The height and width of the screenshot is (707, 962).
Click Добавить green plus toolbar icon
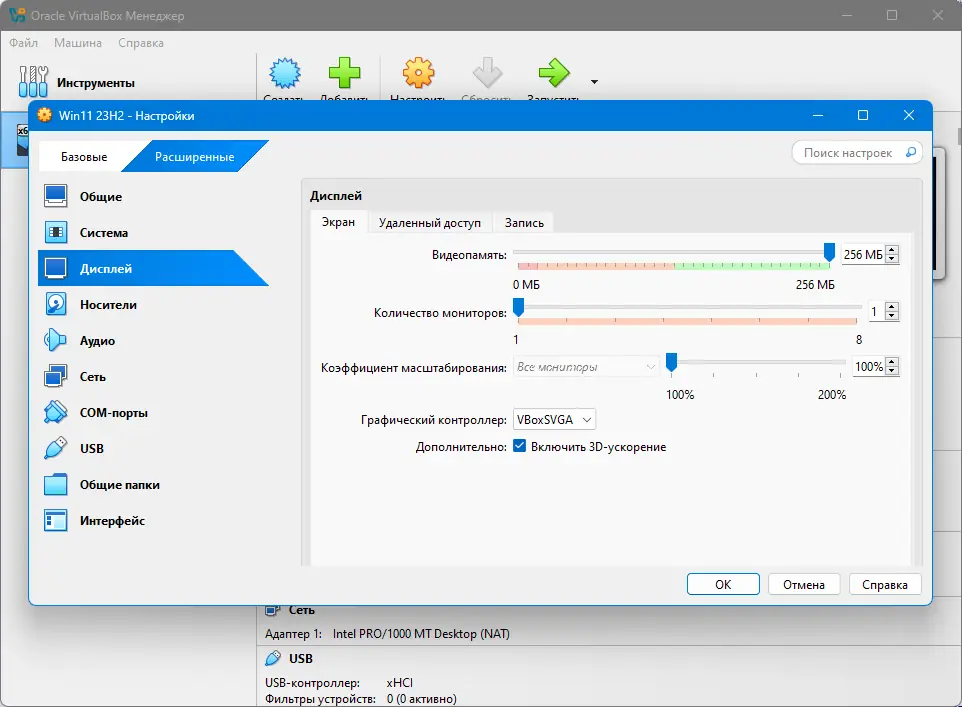click(x=344, y=73)
